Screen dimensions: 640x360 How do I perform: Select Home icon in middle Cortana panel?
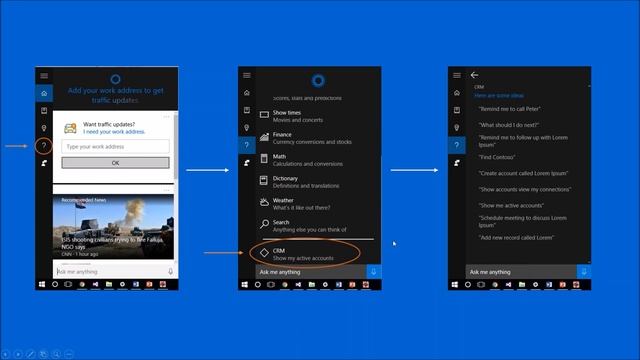click(x=247, y=93)
